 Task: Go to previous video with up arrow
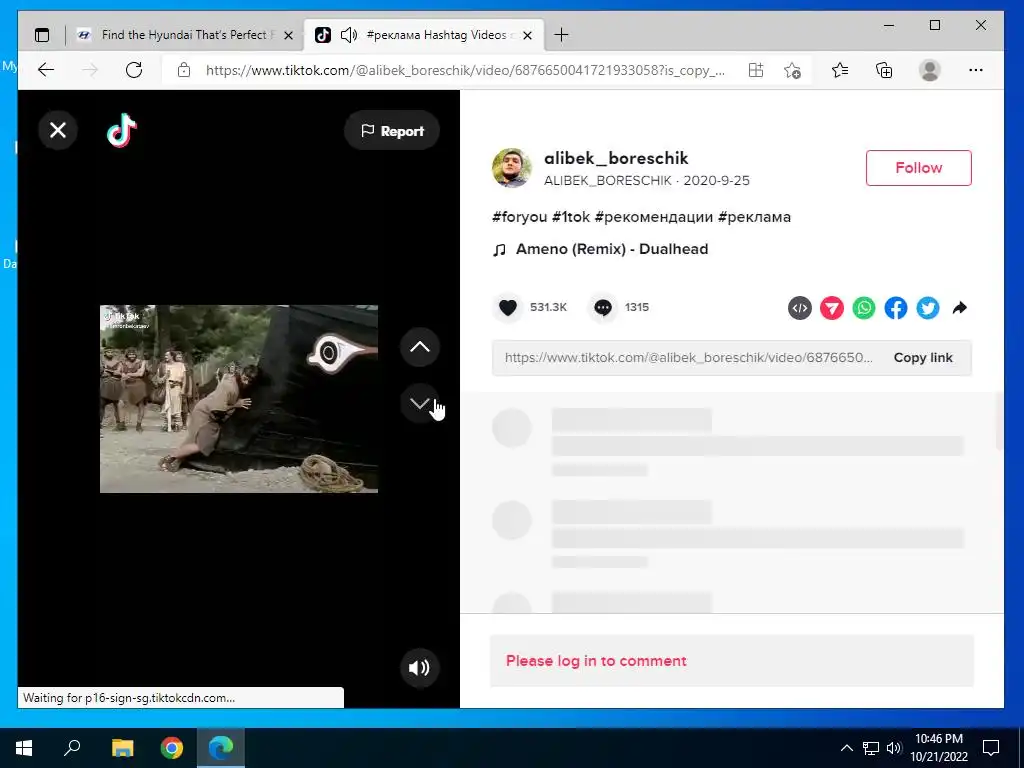pos(420,347)
